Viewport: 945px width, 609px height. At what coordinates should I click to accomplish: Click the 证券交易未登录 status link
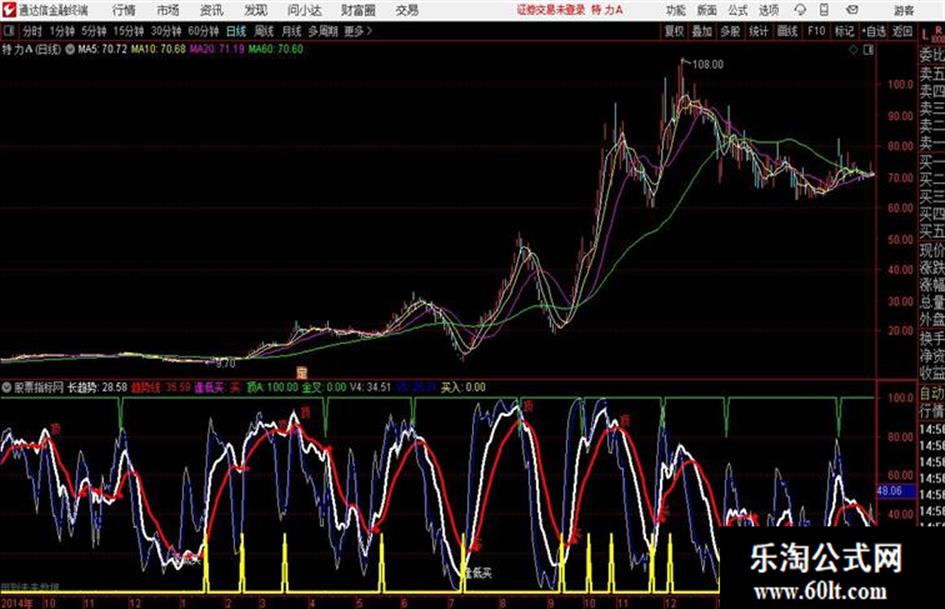pos(551,10)
